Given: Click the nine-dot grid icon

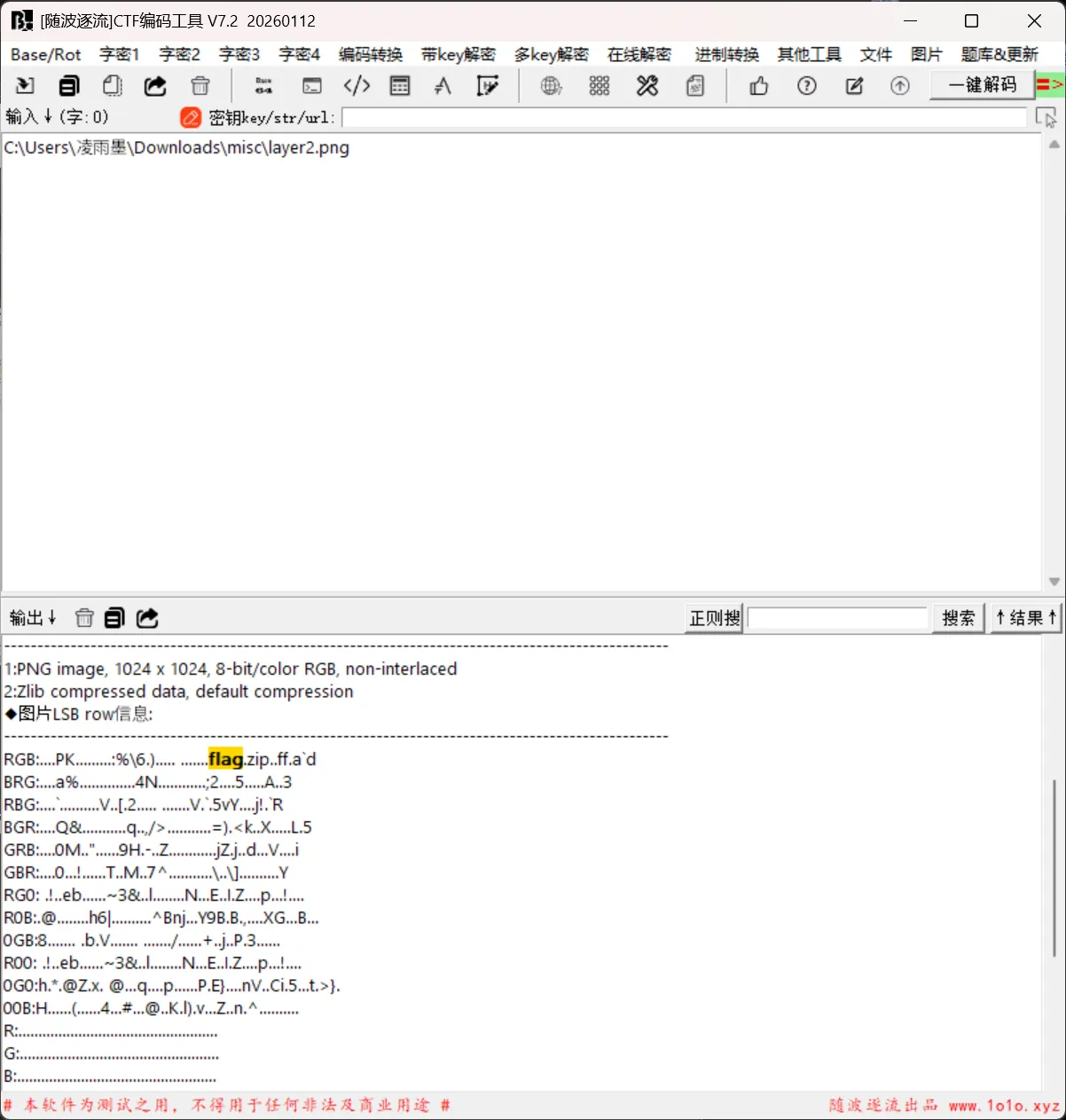Looking at the screenshot, I should 600,85.
